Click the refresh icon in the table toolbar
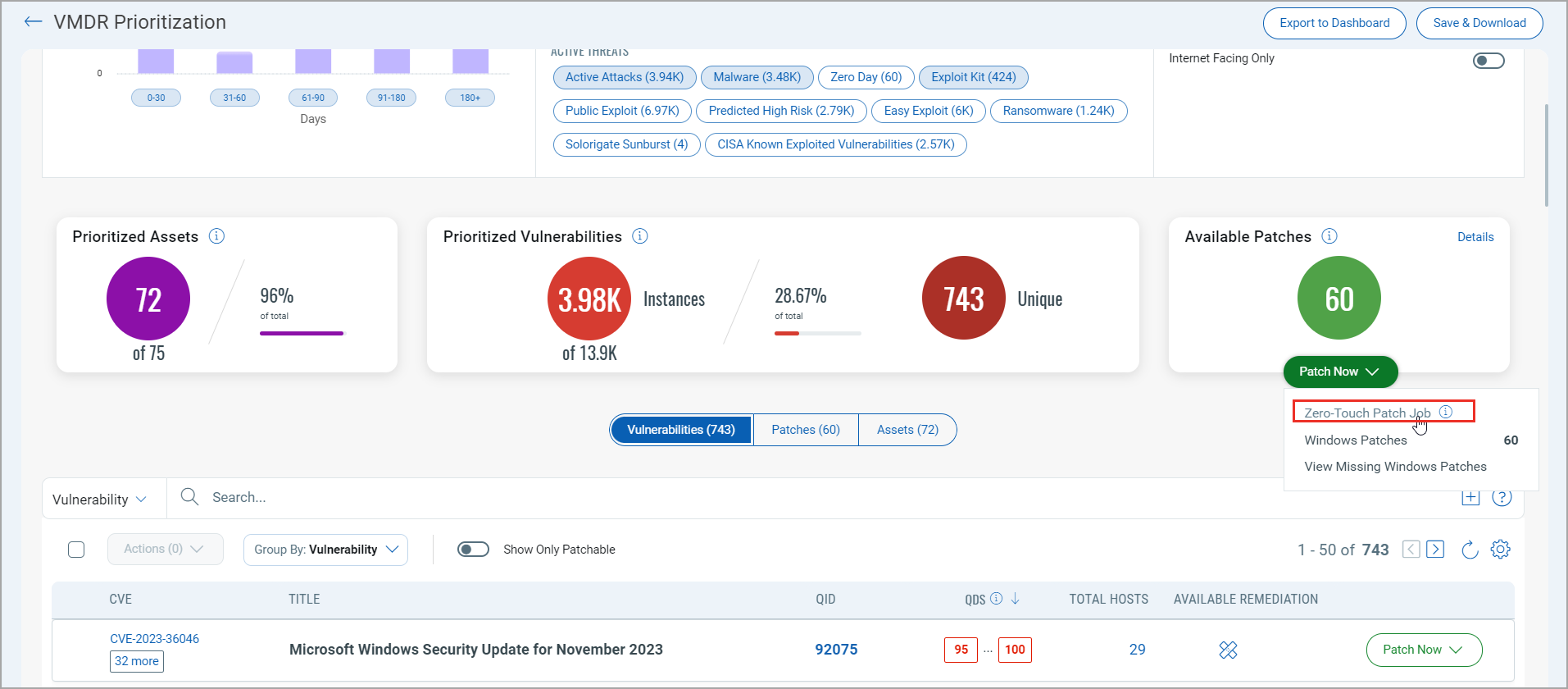The height and width of the screenshot is (689, 1568). (1470, 550)
